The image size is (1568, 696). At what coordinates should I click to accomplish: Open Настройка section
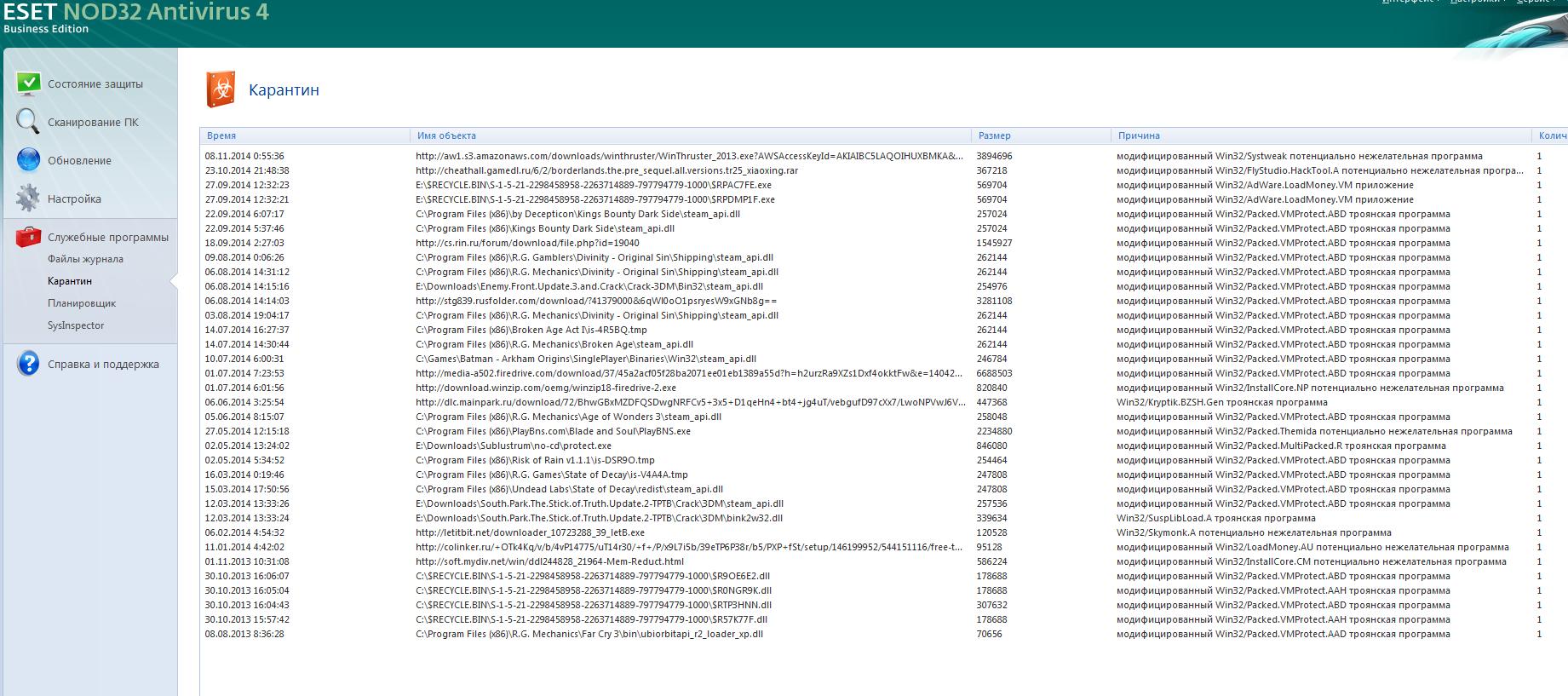[x=74, y=199]
